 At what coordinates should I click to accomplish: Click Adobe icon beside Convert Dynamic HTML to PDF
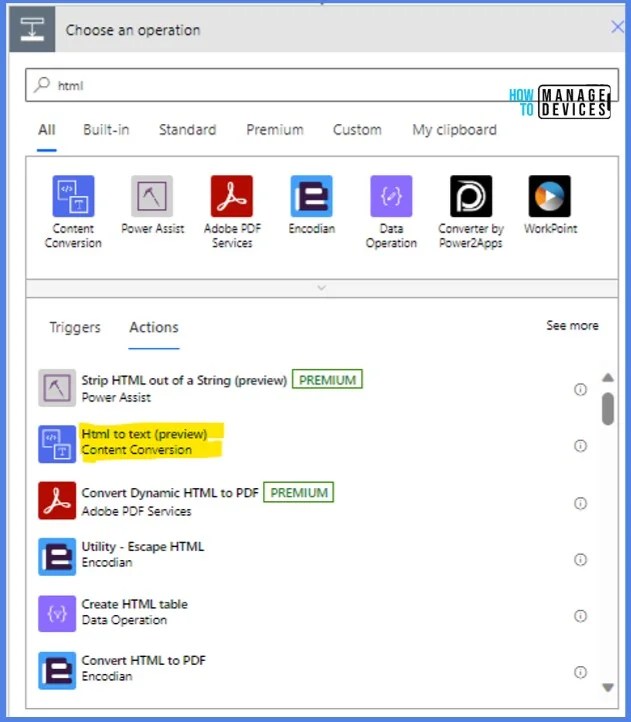click(x=57, y=501)
